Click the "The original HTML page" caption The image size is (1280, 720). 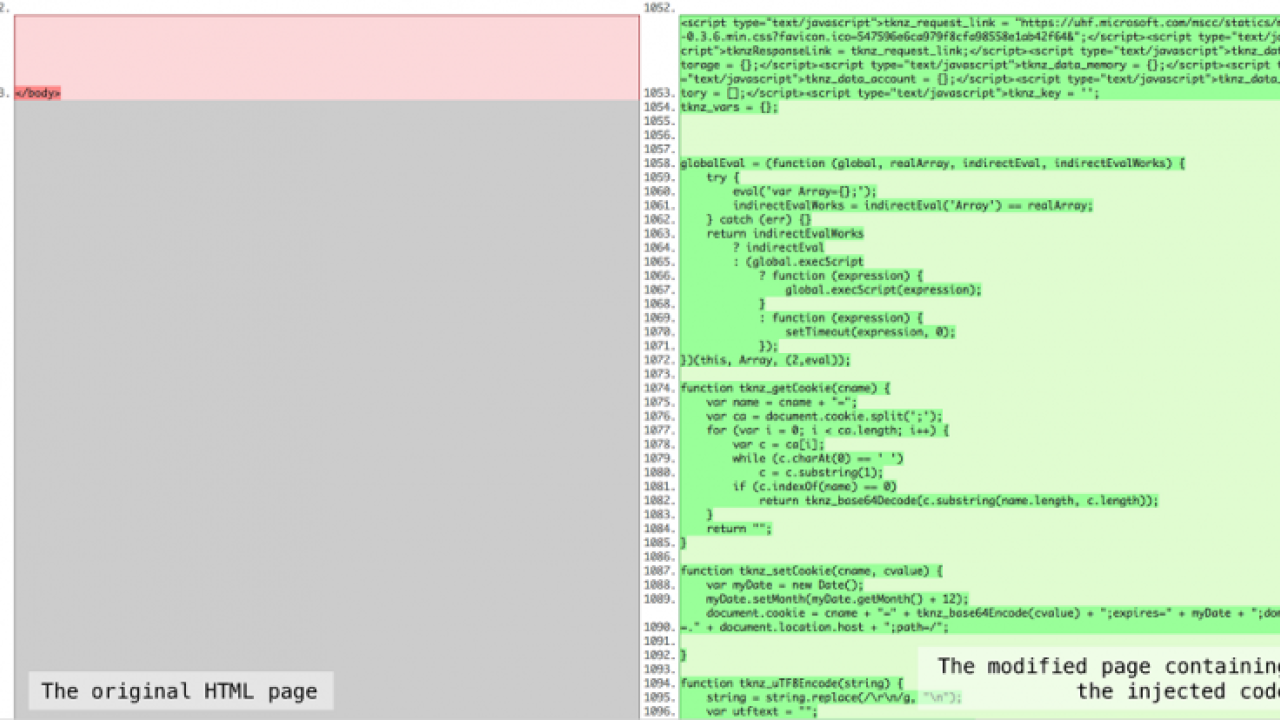click(x=180, y=691)
